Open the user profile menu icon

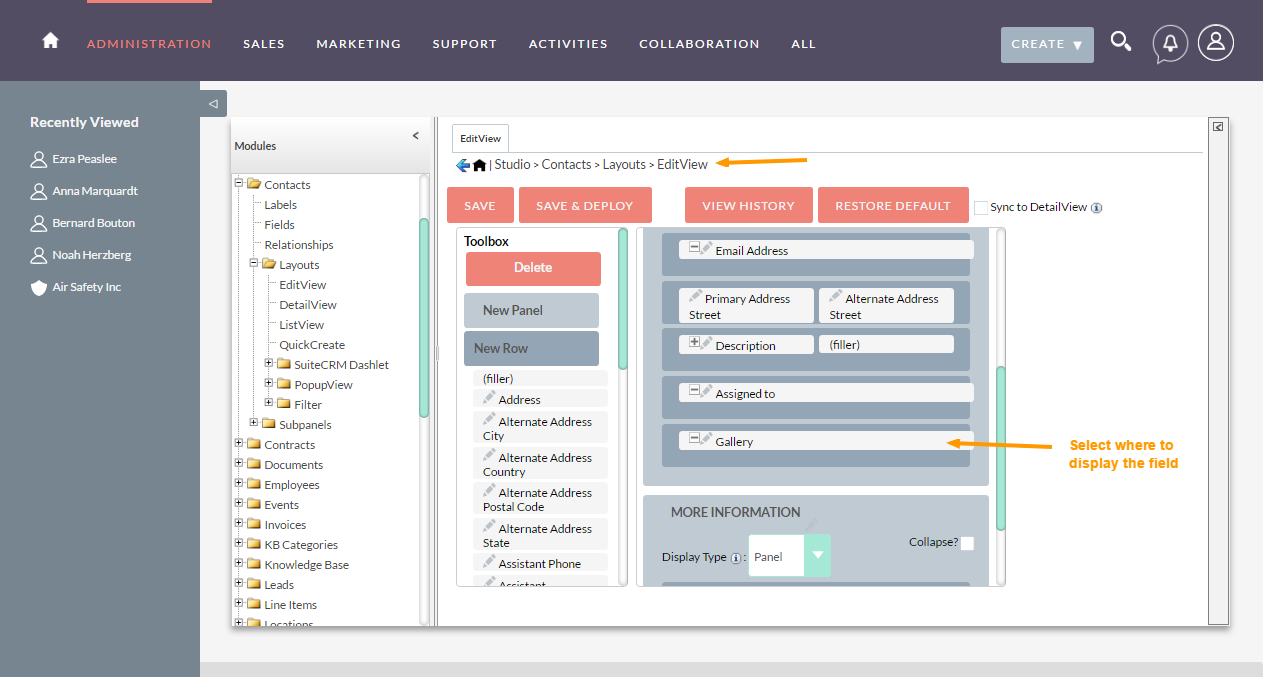click(1216, 42)
